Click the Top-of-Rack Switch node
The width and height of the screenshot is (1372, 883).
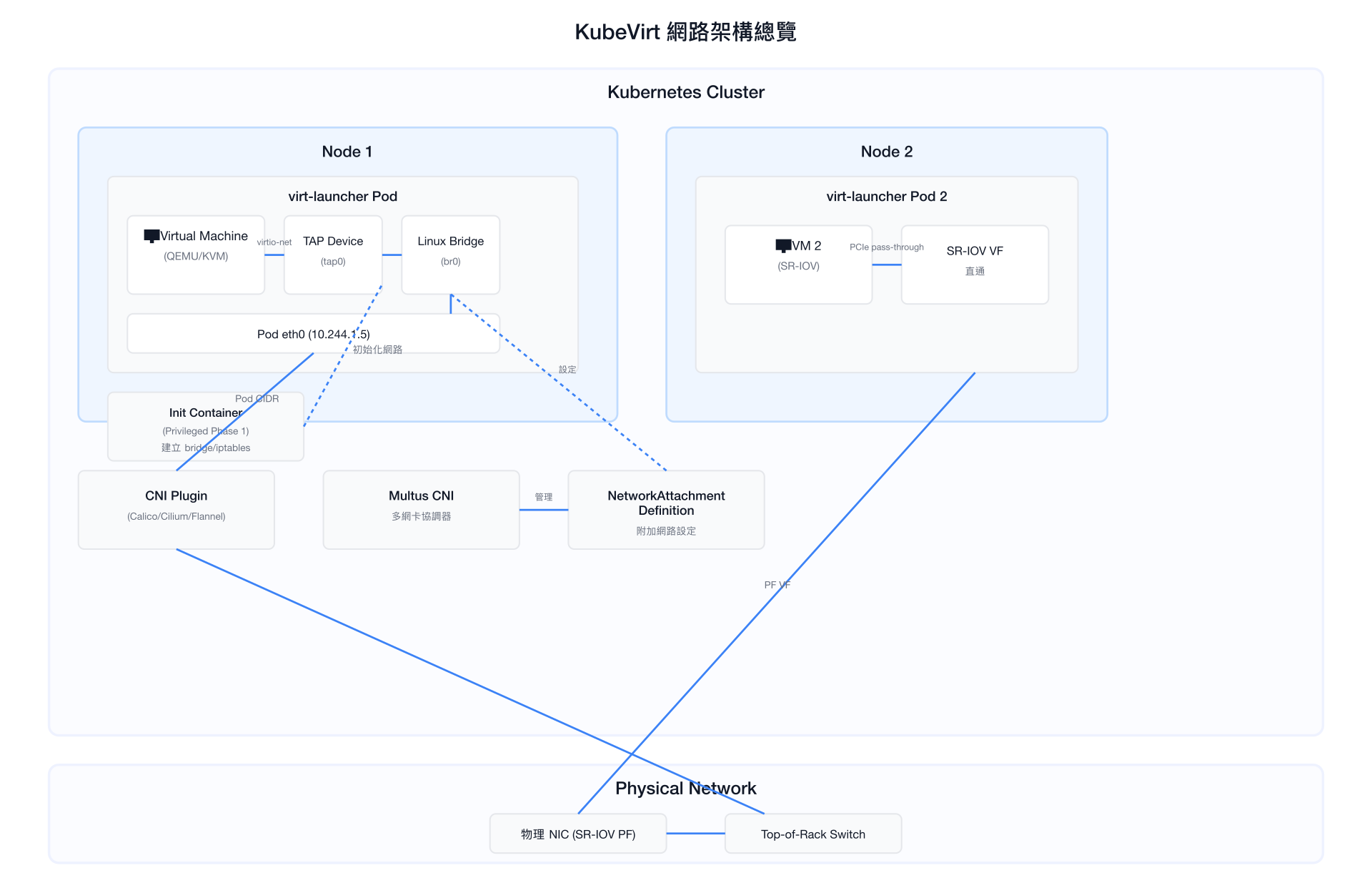(x=813, y=834)
